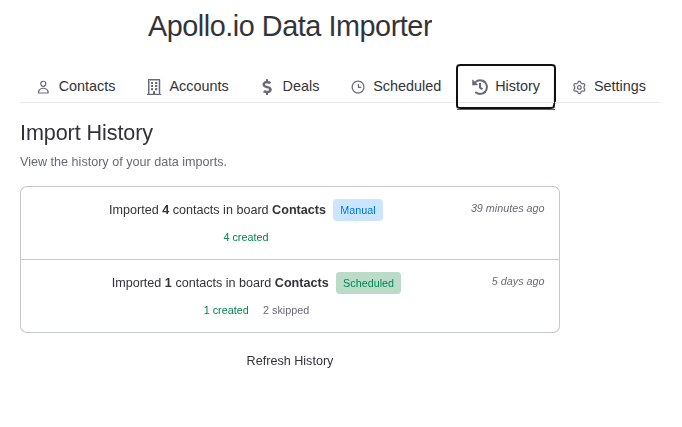Select the History tab
The image size is (682, 427).
(x=506, y=87)
